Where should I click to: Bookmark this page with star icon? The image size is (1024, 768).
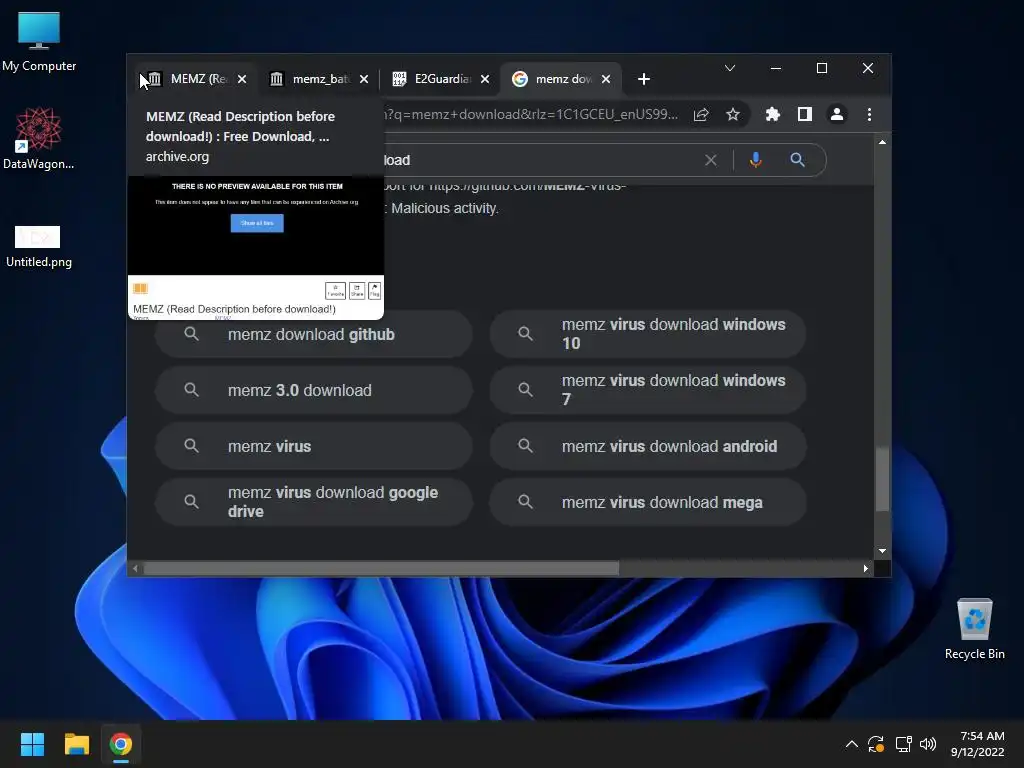tap(733, 115)
